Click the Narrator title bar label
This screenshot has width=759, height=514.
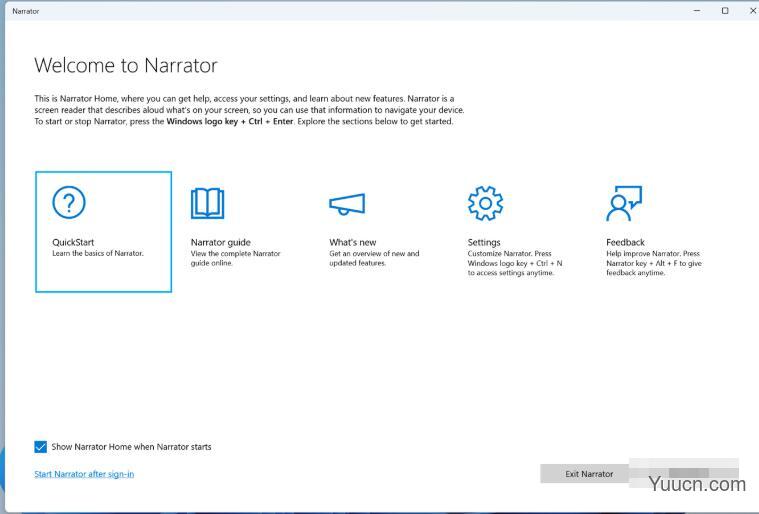coord(26,11)
